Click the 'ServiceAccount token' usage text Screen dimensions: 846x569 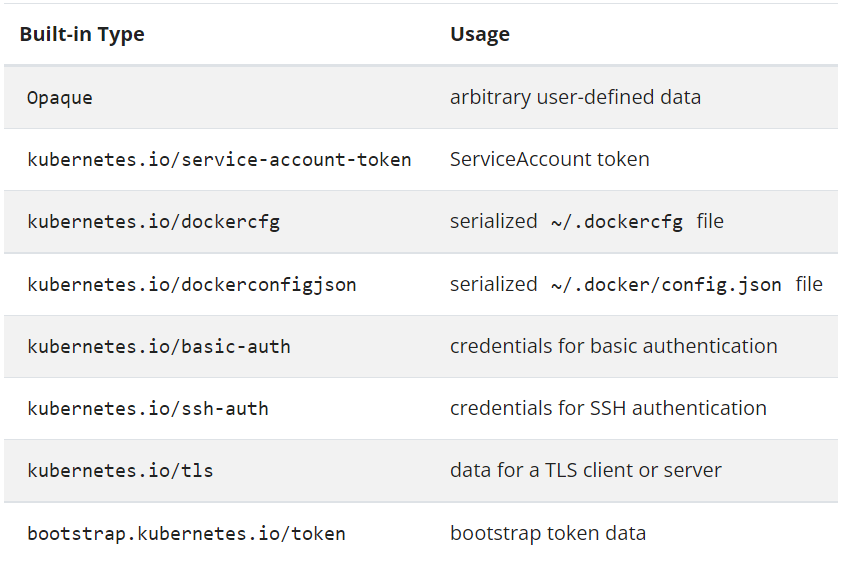[549, 159]
